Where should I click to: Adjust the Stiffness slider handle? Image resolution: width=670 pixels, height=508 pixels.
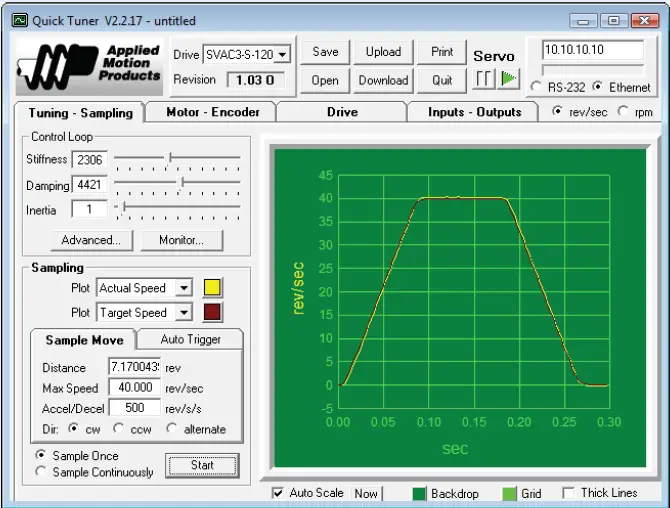169,158
